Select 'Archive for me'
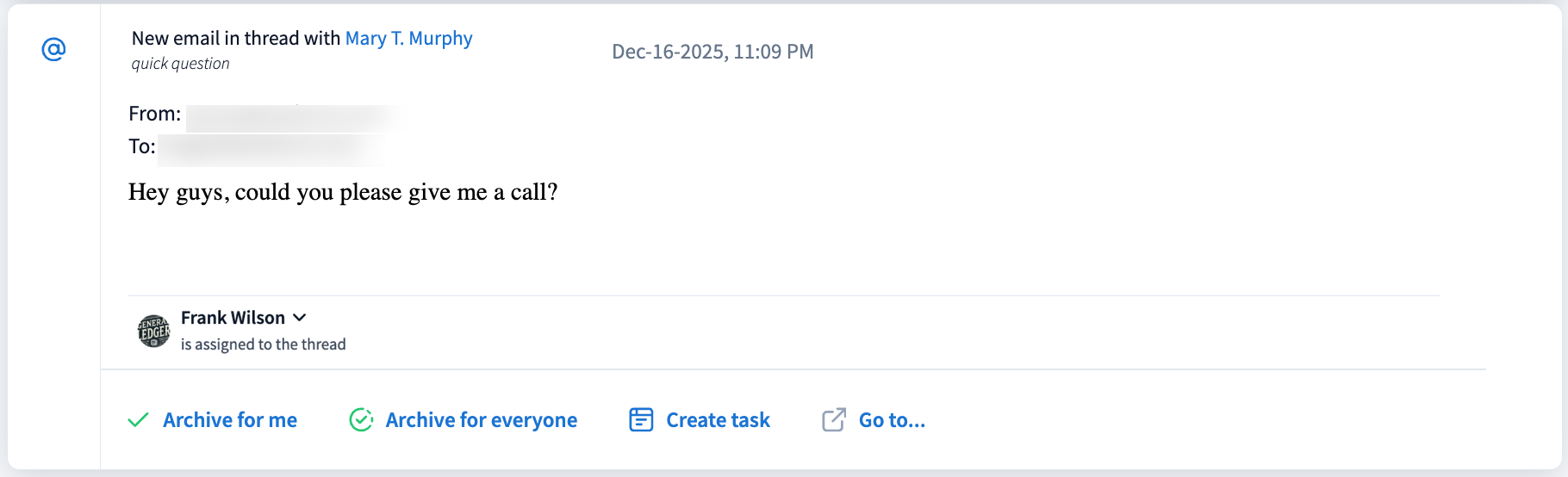This screenshot has width=1568, height=477. coord(230,420)
